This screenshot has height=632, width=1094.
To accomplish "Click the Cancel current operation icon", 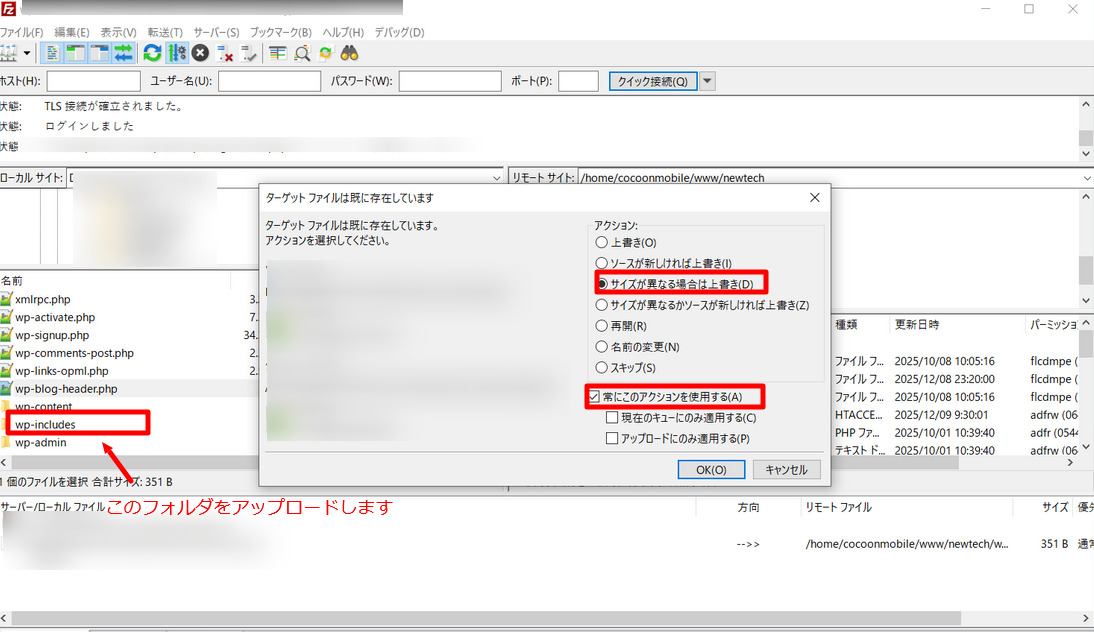I will (200, 53).
